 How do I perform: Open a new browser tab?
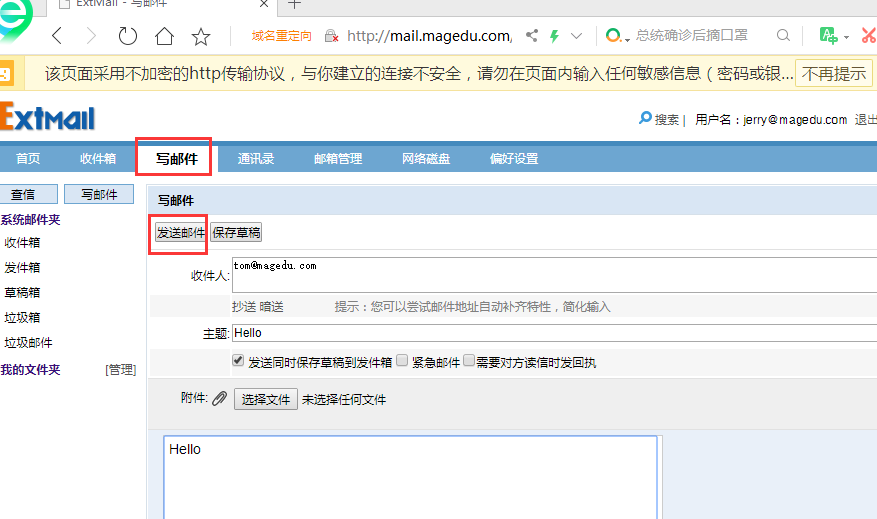294,4
